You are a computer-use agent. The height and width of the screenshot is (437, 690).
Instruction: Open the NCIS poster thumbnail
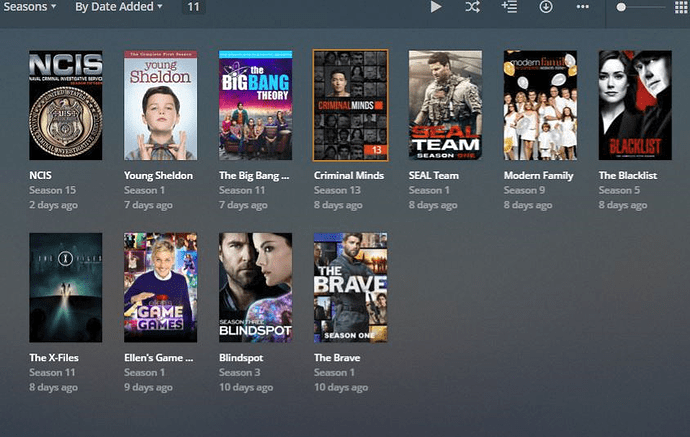pos(66,105)
